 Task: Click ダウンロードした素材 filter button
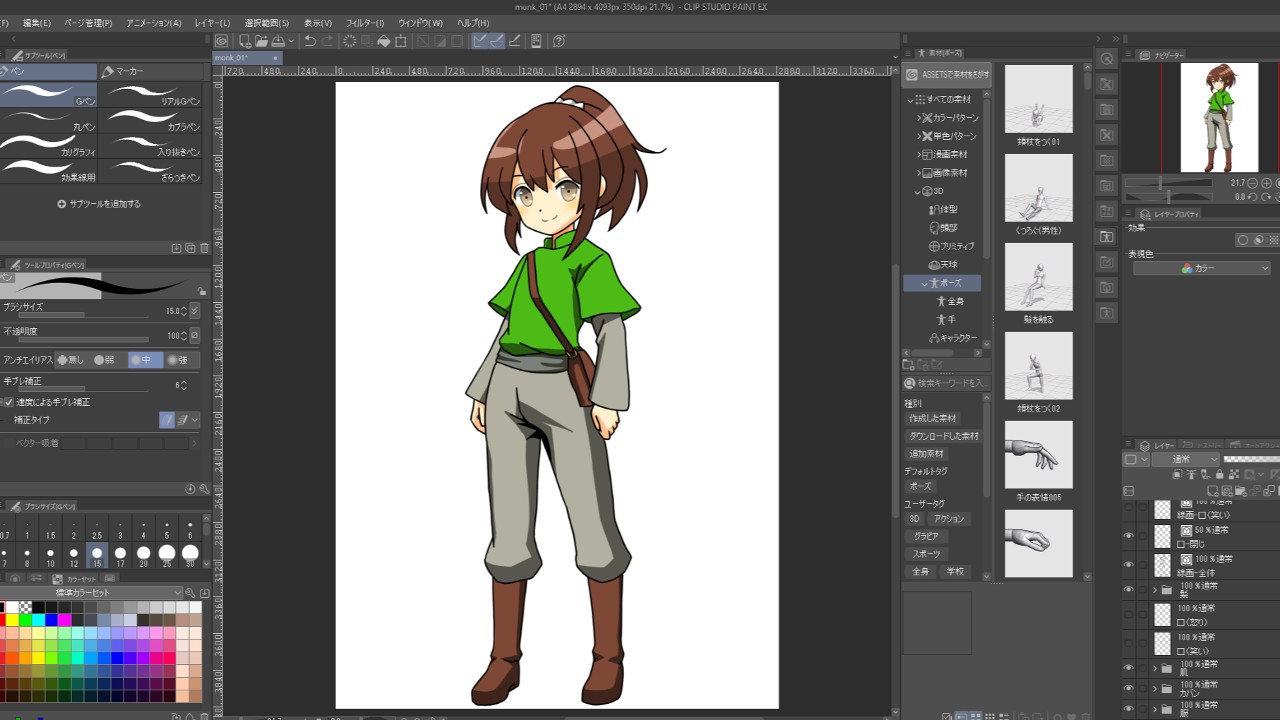click(x=943, y=436)
